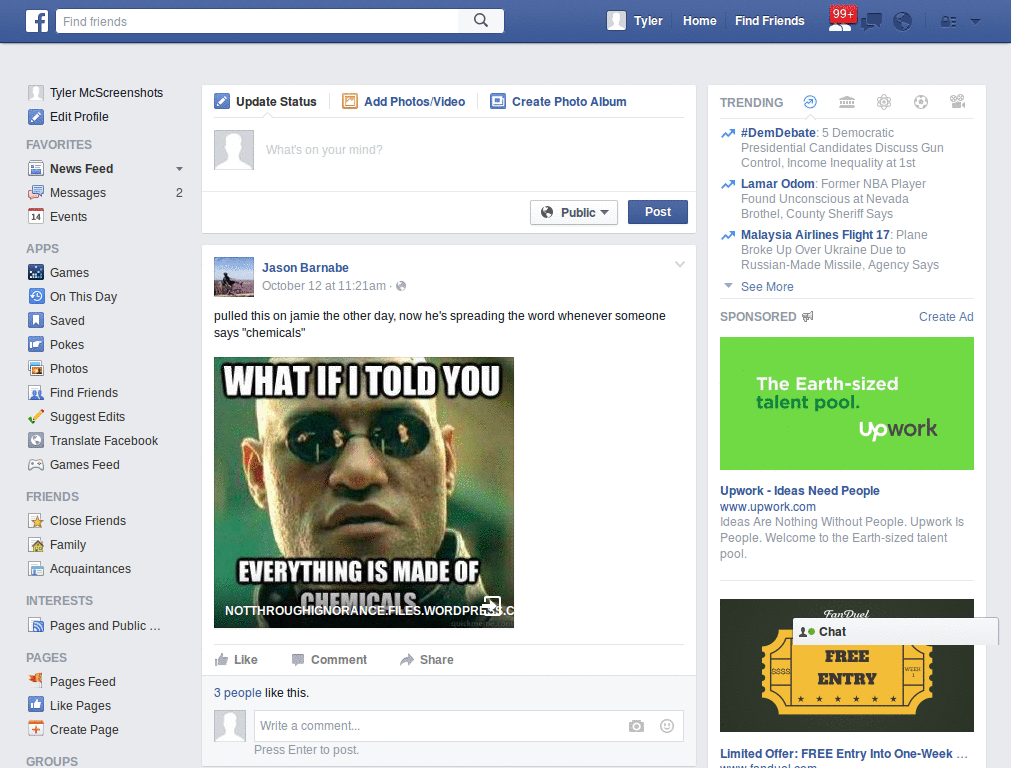Open Acquaintances friends list
This screenshot has height=768, width=1024.
pos(79,569)
